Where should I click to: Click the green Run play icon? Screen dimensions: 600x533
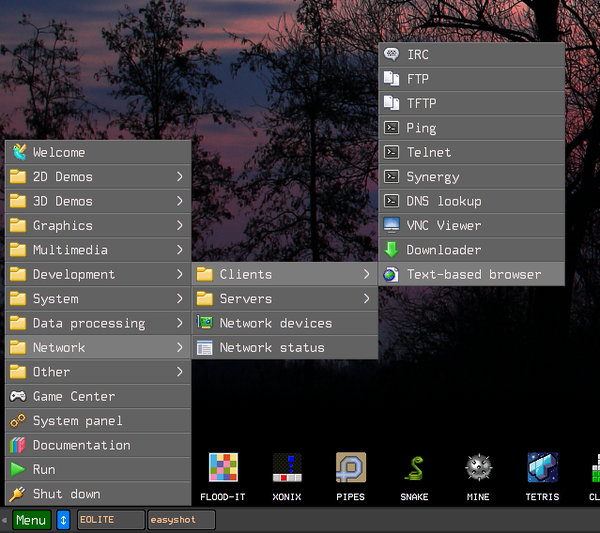[x=18, y=469]
